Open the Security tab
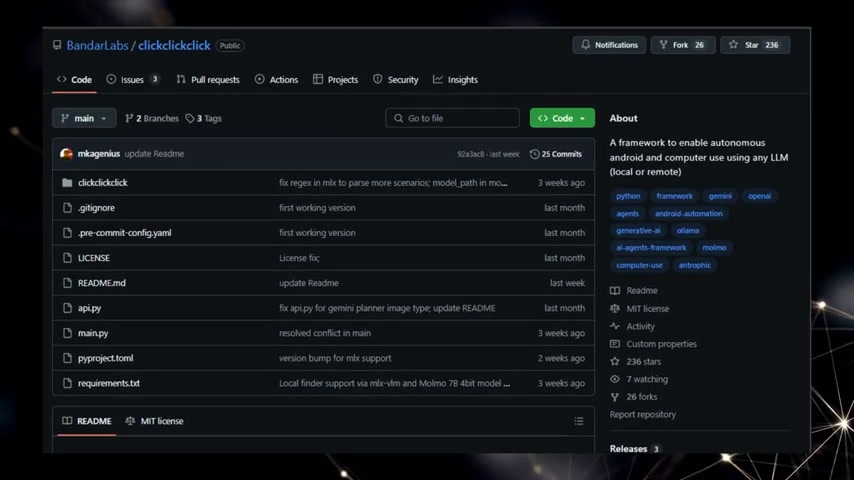This screenshot has height=480, width=854. [x=395, y=80]
